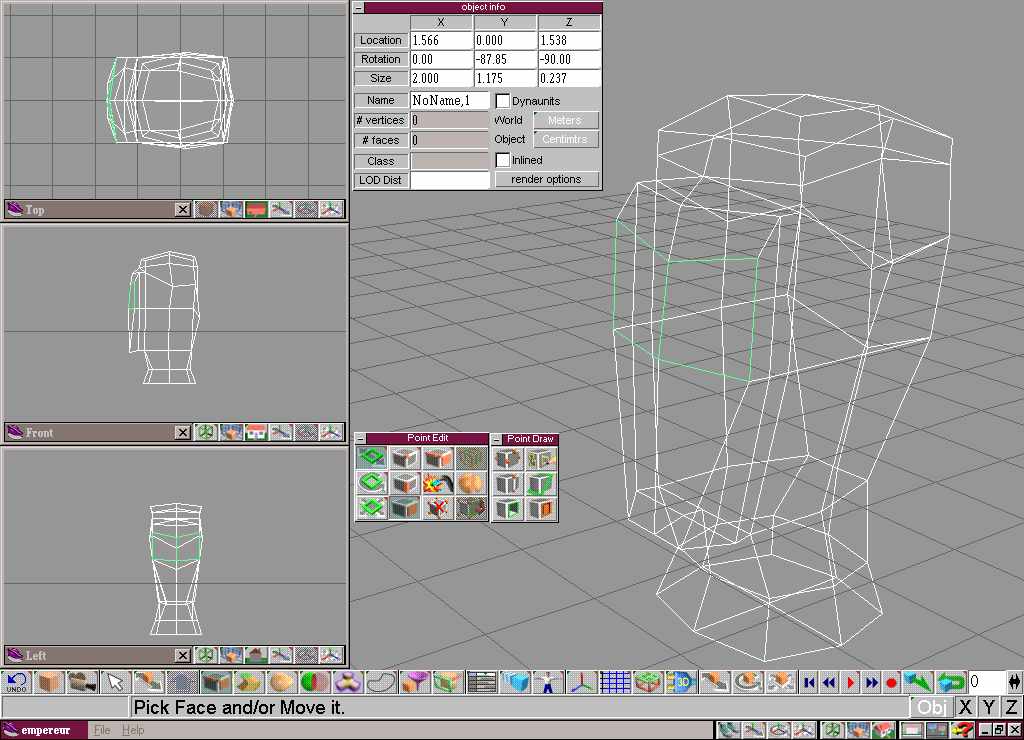Collapse the Point Draw panel
Screen dimensions: 1024x740
pos(496,439)
